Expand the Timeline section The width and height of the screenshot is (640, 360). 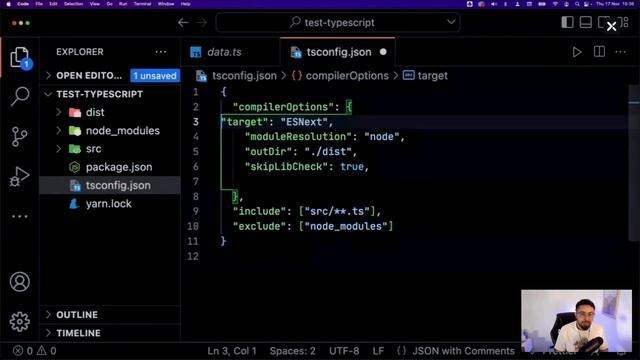point(78,333)
